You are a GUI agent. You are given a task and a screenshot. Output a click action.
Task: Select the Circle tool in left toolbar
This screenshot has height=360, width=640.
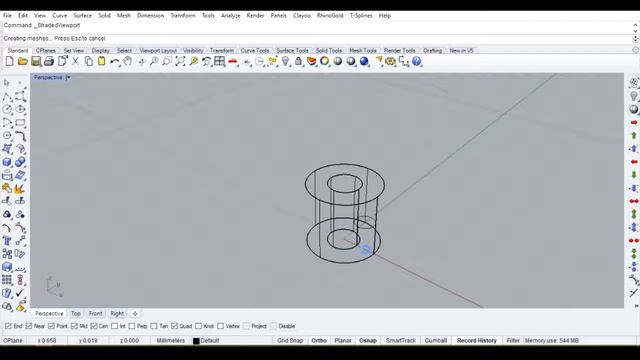pyautogui.click(x=7, y=109)
